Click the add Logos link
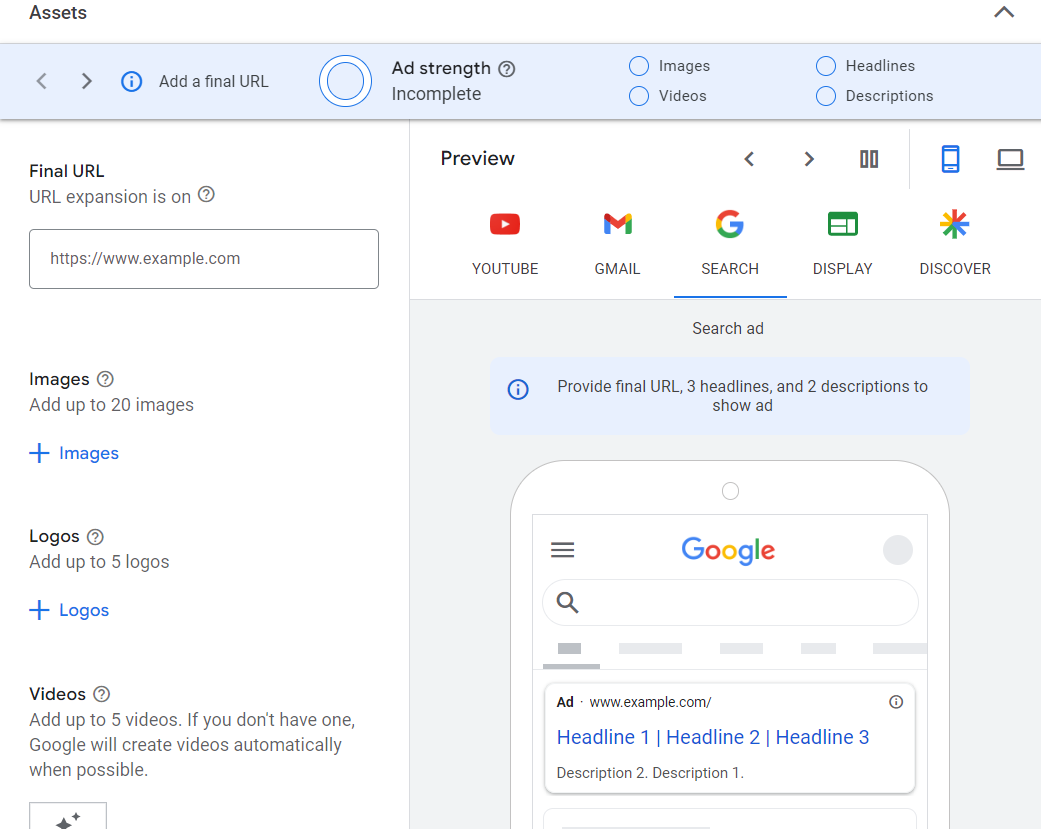This screenshot has height=829, width=1041. tap(70, 610)
